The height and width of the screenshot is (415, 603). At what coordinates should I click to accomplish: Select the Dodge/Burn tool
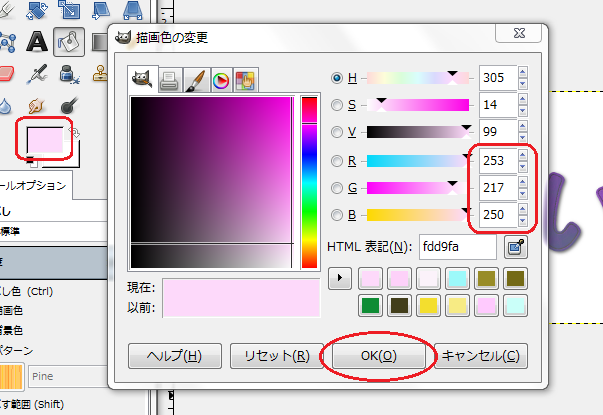click(x=69, y=105)
